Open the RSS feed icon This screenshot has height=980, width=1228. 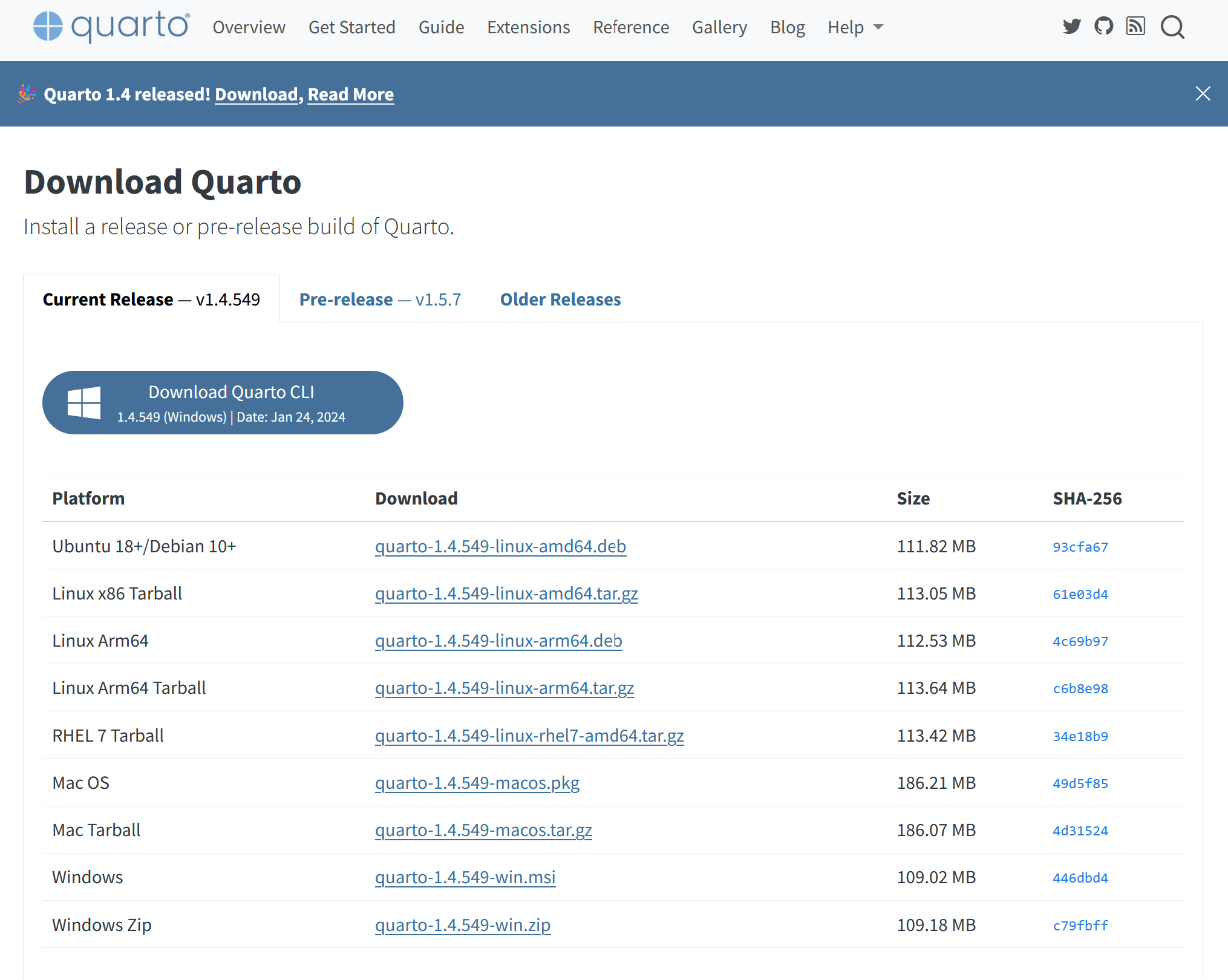pos(1135,27)
